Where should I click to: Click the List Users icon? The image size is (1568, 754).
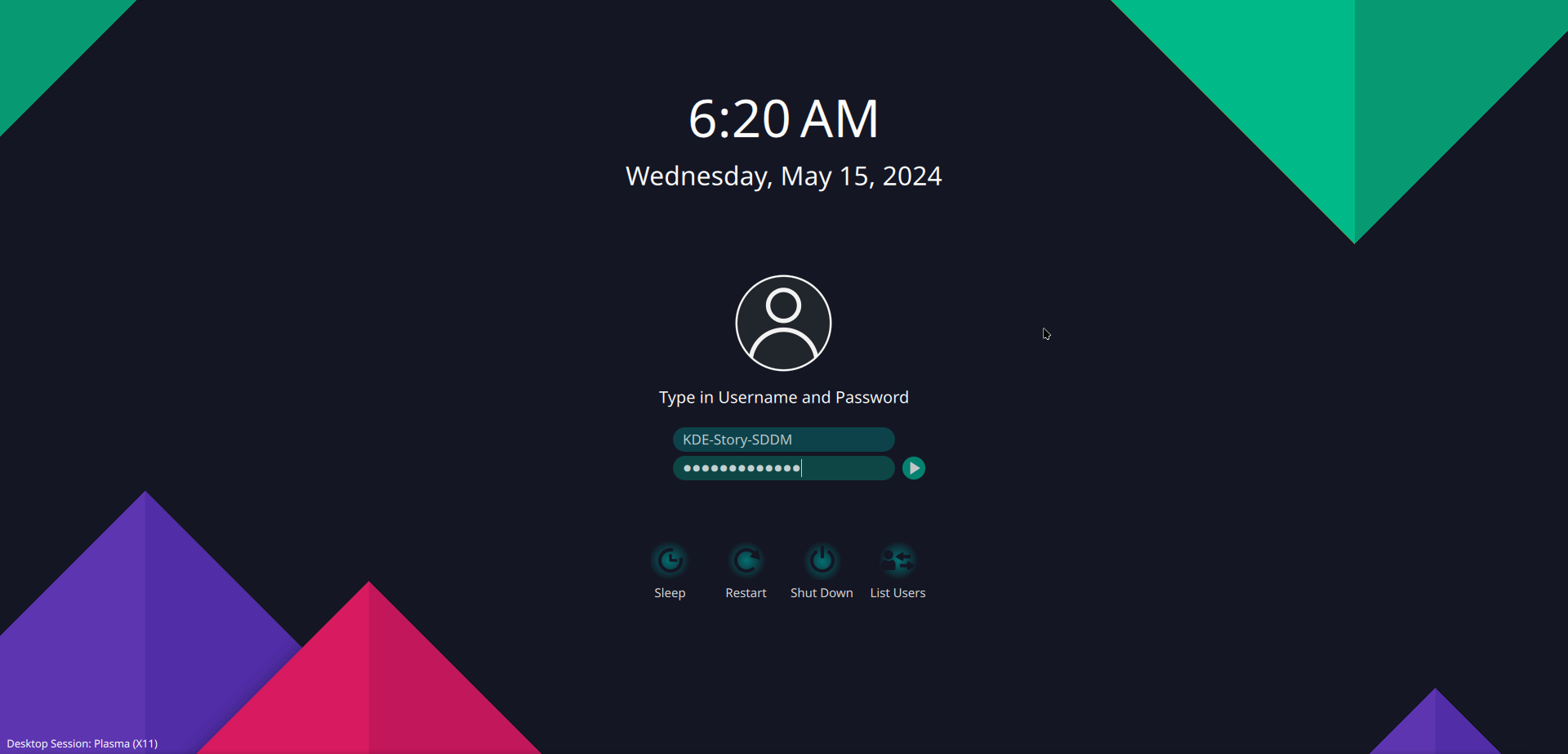pos(898,560)
